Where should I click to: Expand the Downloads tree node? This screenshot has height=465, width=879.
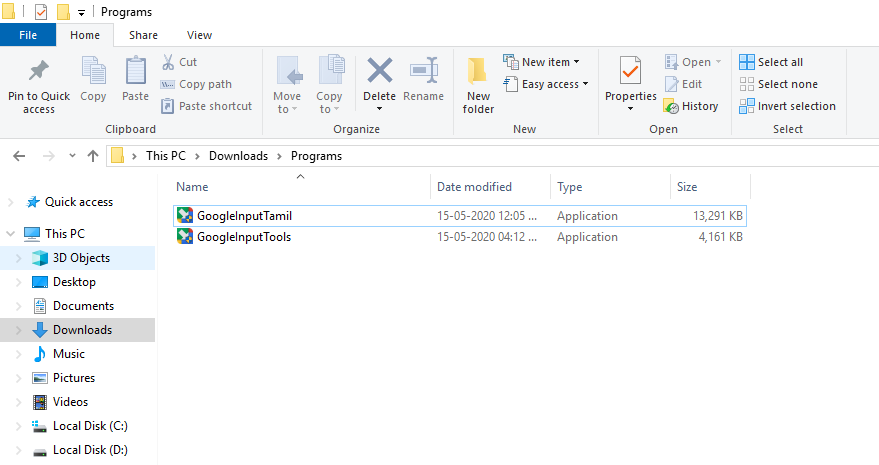[18, 330]
